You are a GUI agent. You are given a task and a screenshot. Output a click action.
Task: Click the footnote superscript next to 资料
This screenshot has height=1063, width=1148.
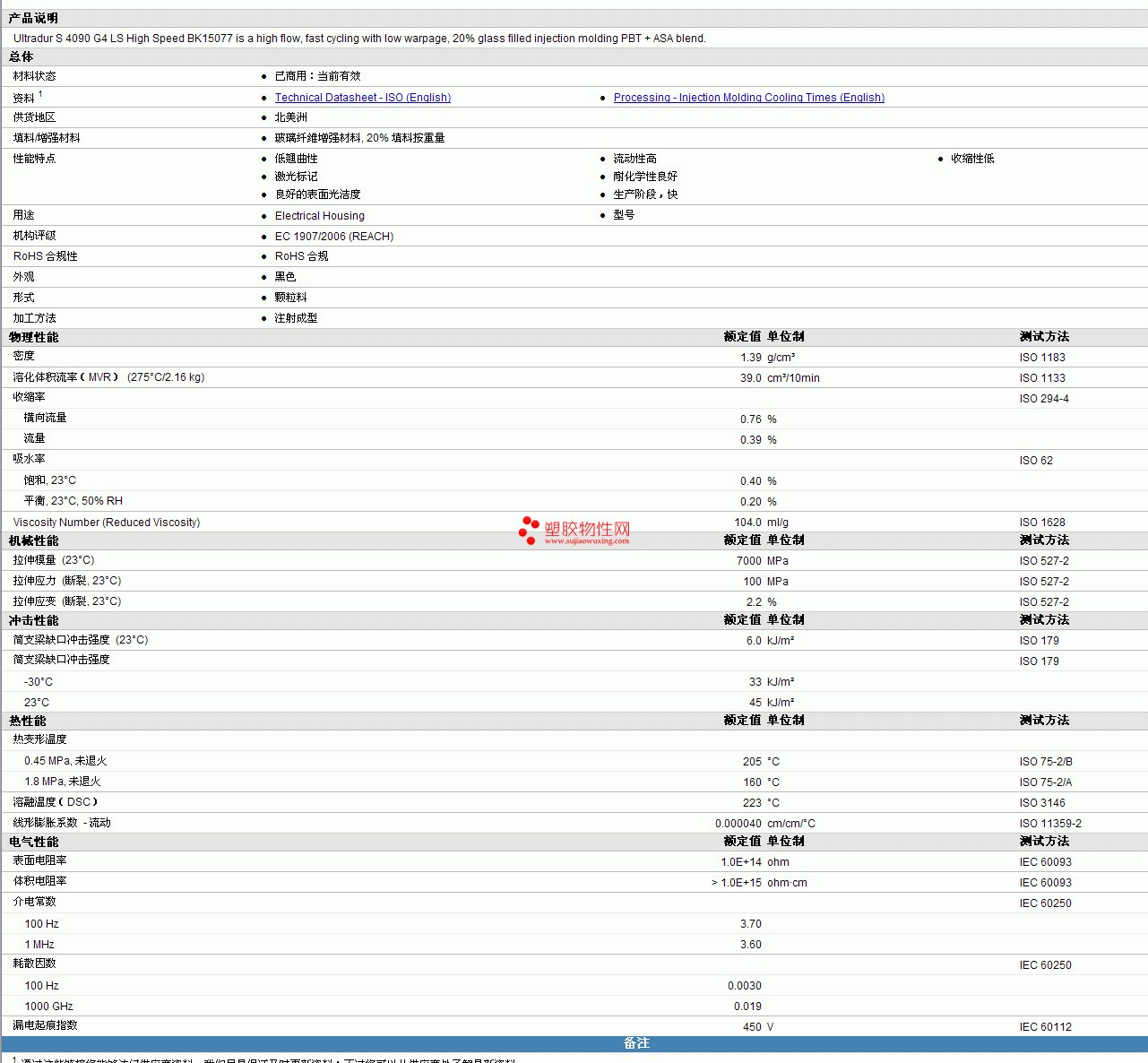[x=40, y=94]
